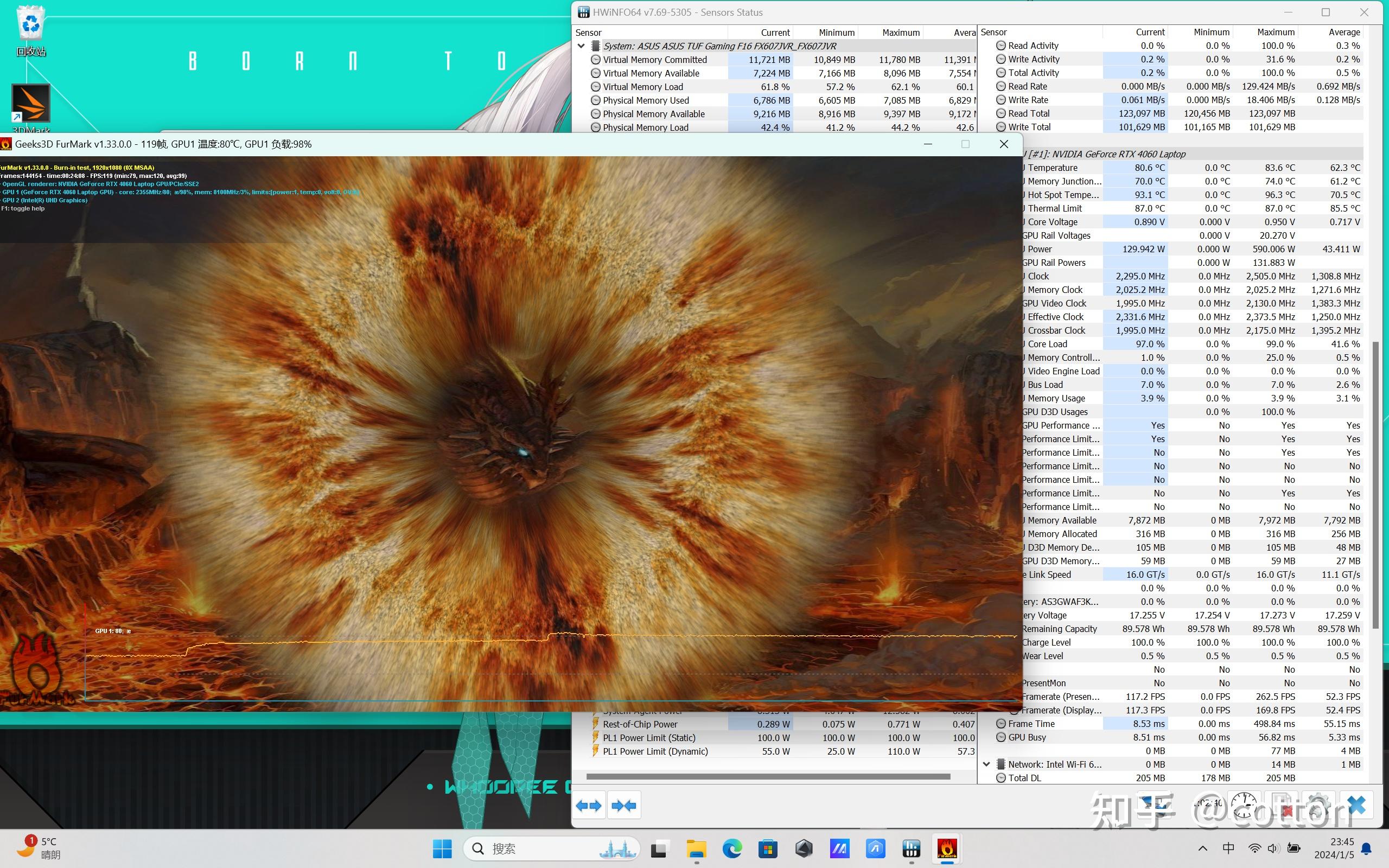Click the sensor icon beside Virtual Memory Committed

[x=596, y=60]
